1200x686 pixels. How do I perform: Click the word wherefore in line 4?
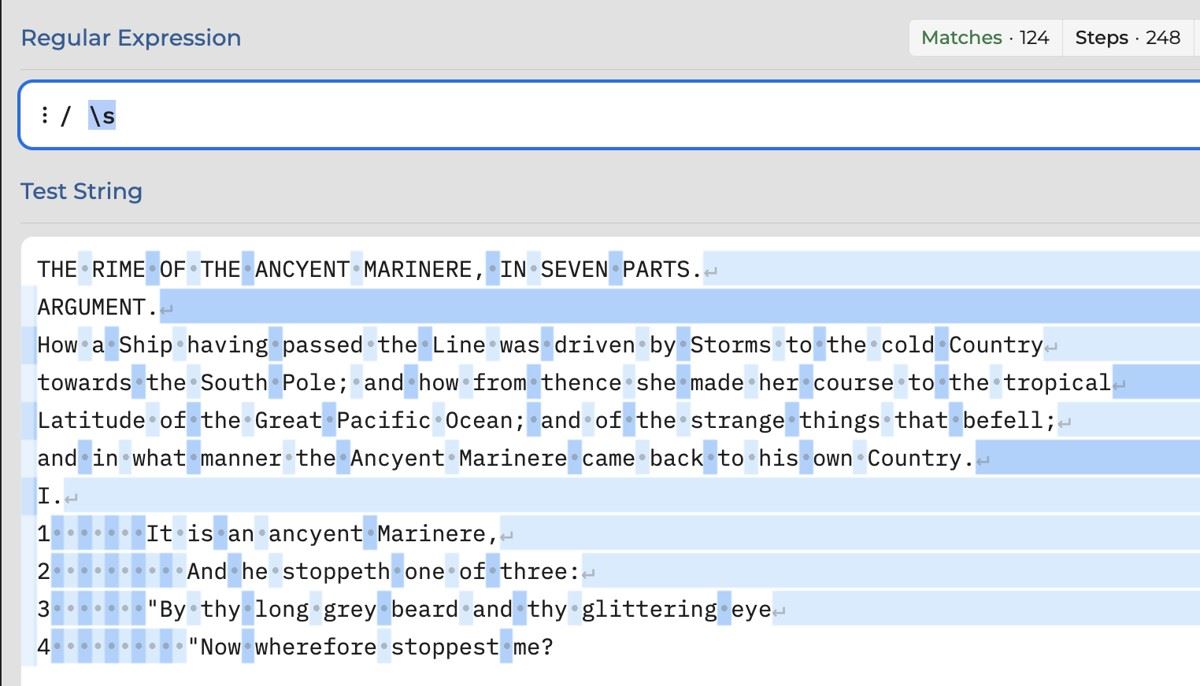pyautogui.click(x=316, y=647)
